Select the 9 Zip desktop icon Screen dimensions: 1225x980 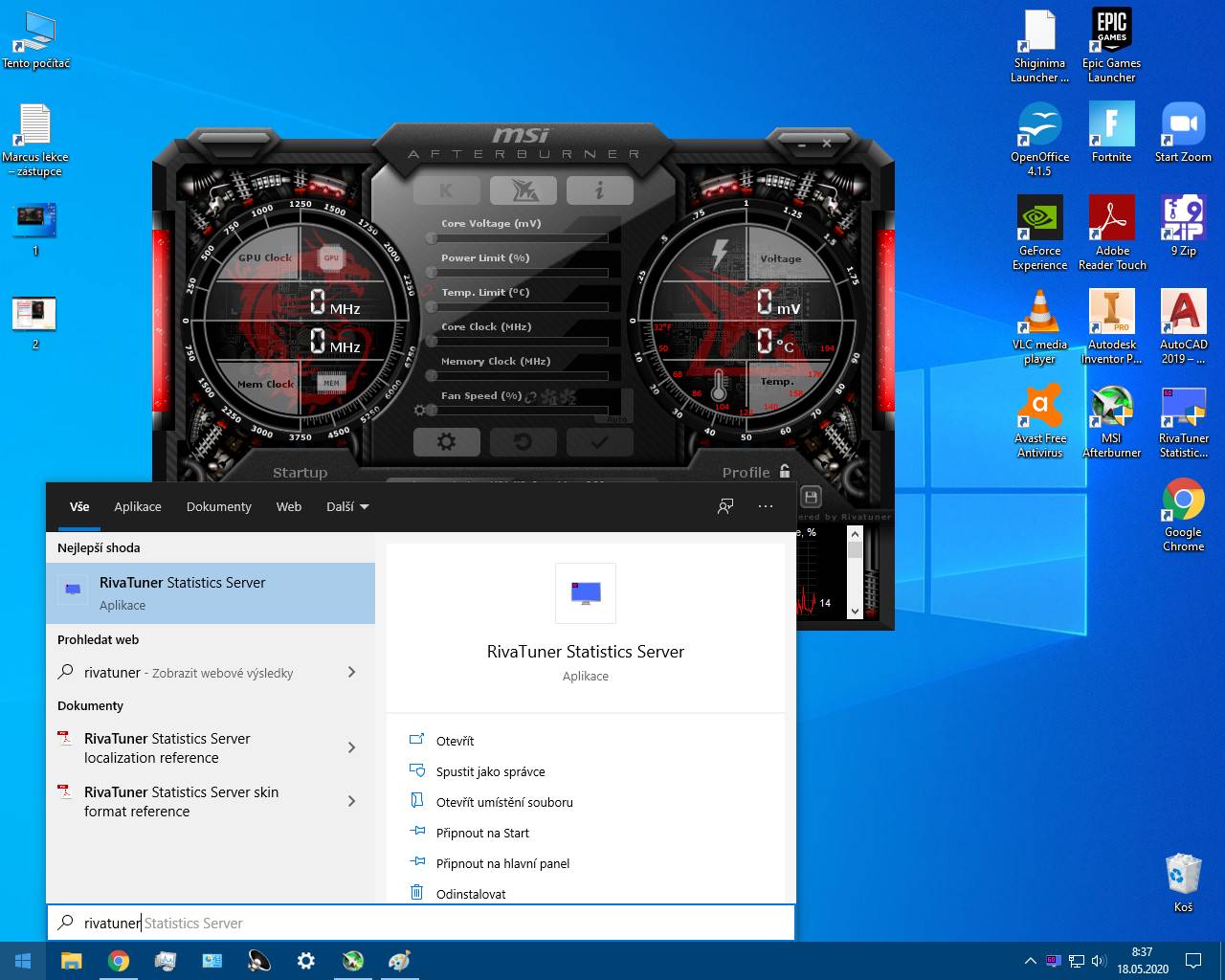coord(1183,226)
